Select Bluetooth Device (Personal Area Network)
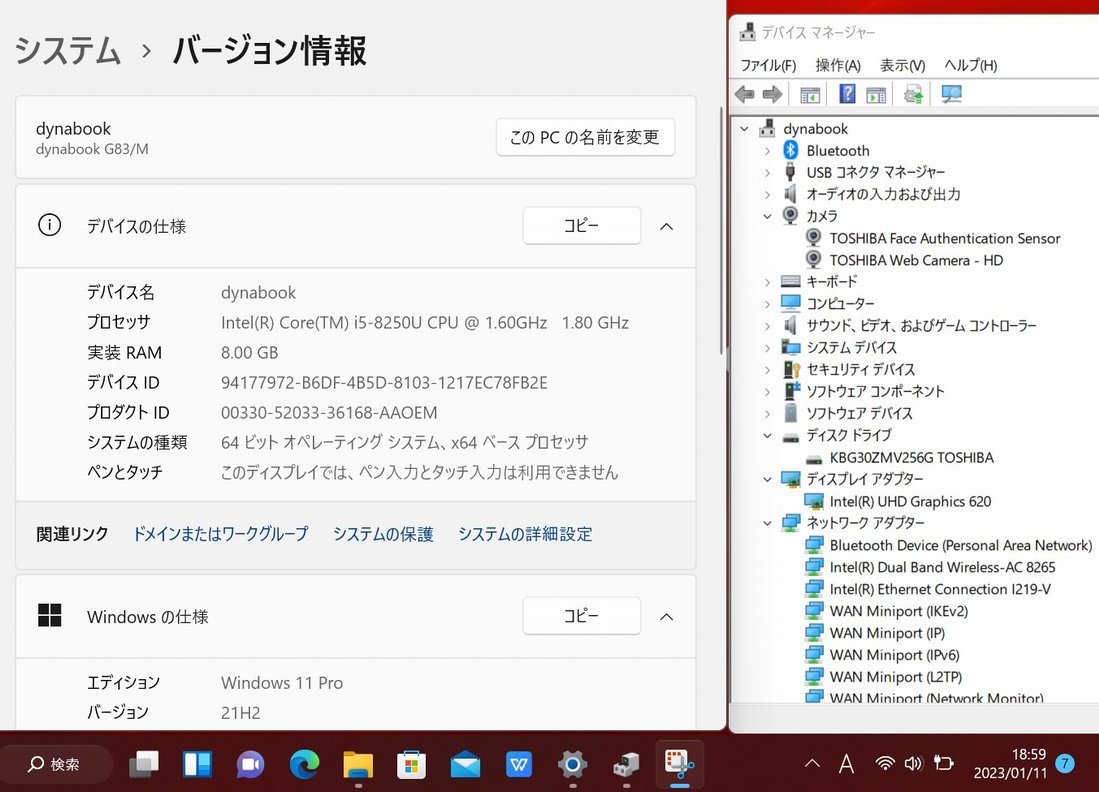This screenshot has height=792, width=1099. tap(960, 545)
